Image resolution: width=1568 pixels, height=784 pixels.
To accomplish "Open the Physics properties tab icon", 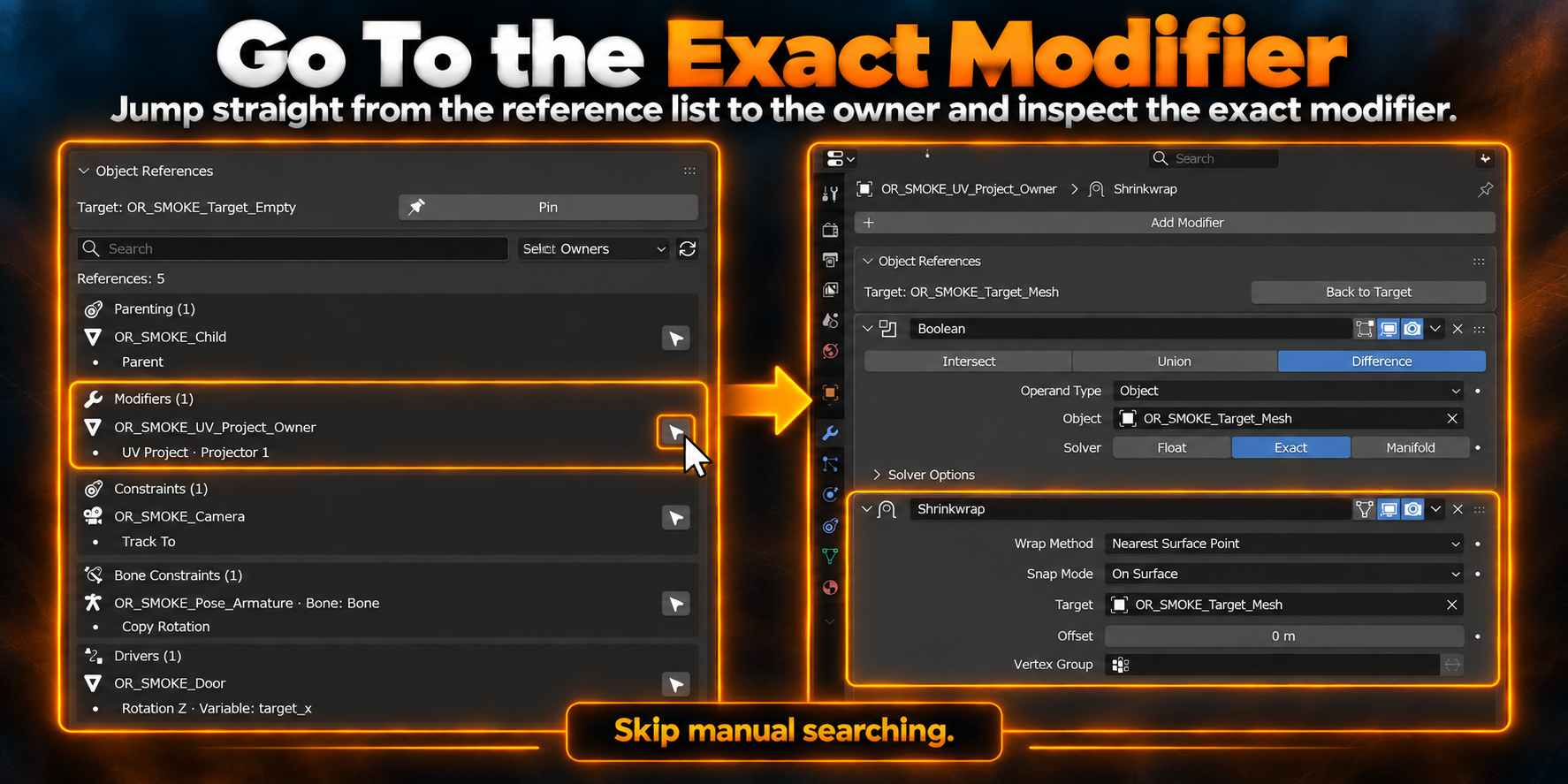I will coord(830,495).
